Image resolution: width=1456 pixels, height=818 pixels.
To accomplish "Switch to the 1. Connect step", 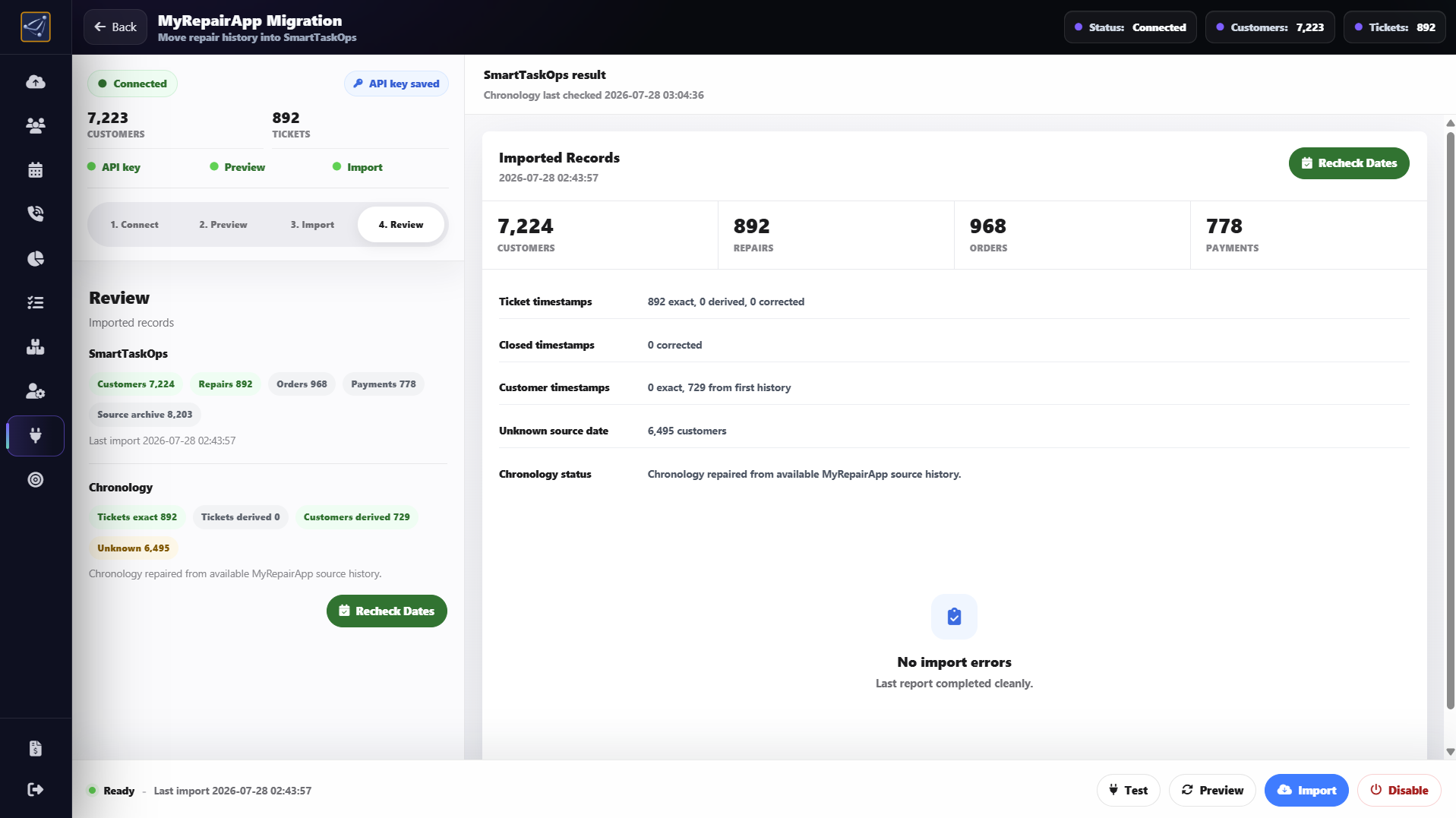I will 134,225.
